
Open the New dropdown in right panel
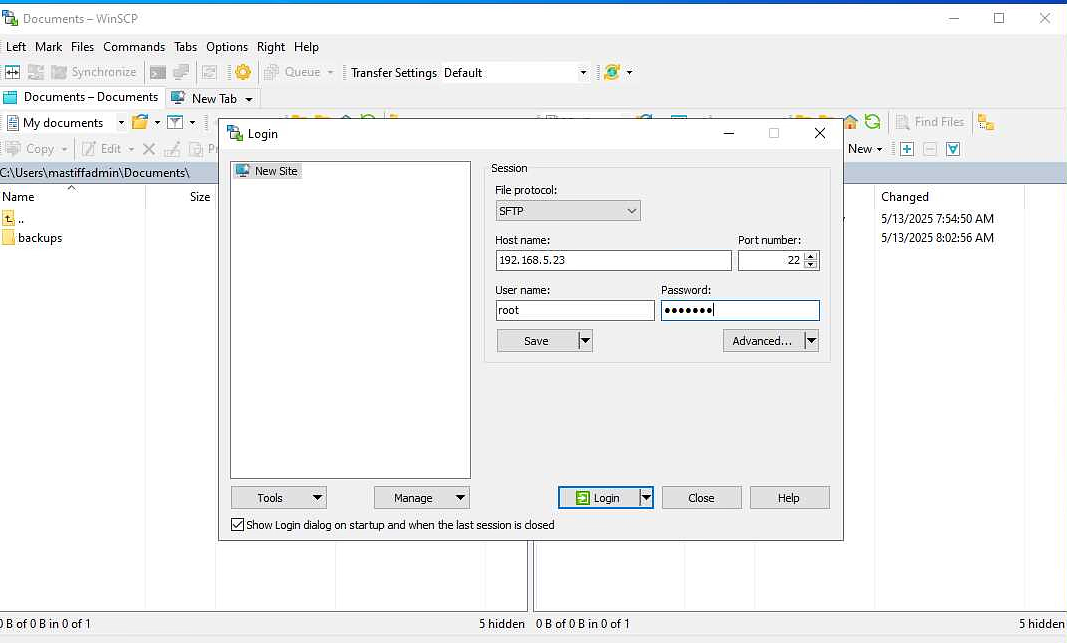[865, 149]
